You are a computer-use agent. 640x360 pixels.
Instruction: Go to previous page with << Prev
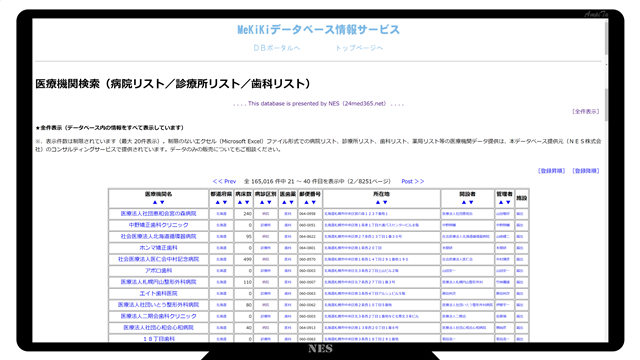(224, 181)
